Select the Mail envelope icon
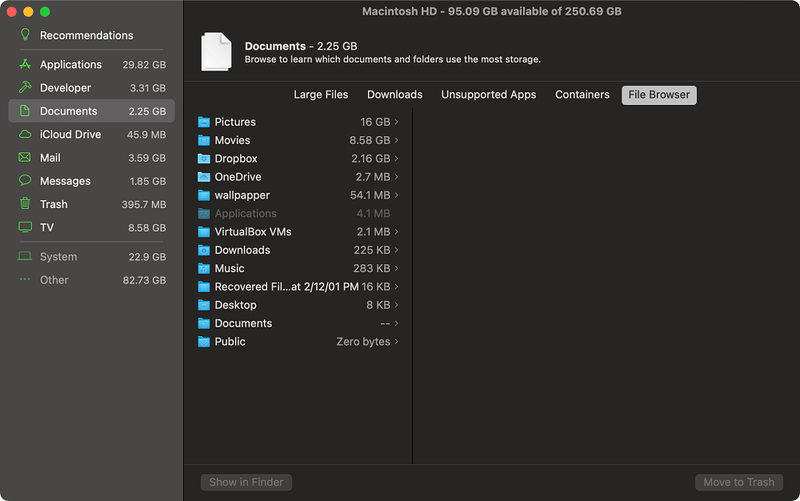This screenshot has height=501, width=800. pos(25,158)
